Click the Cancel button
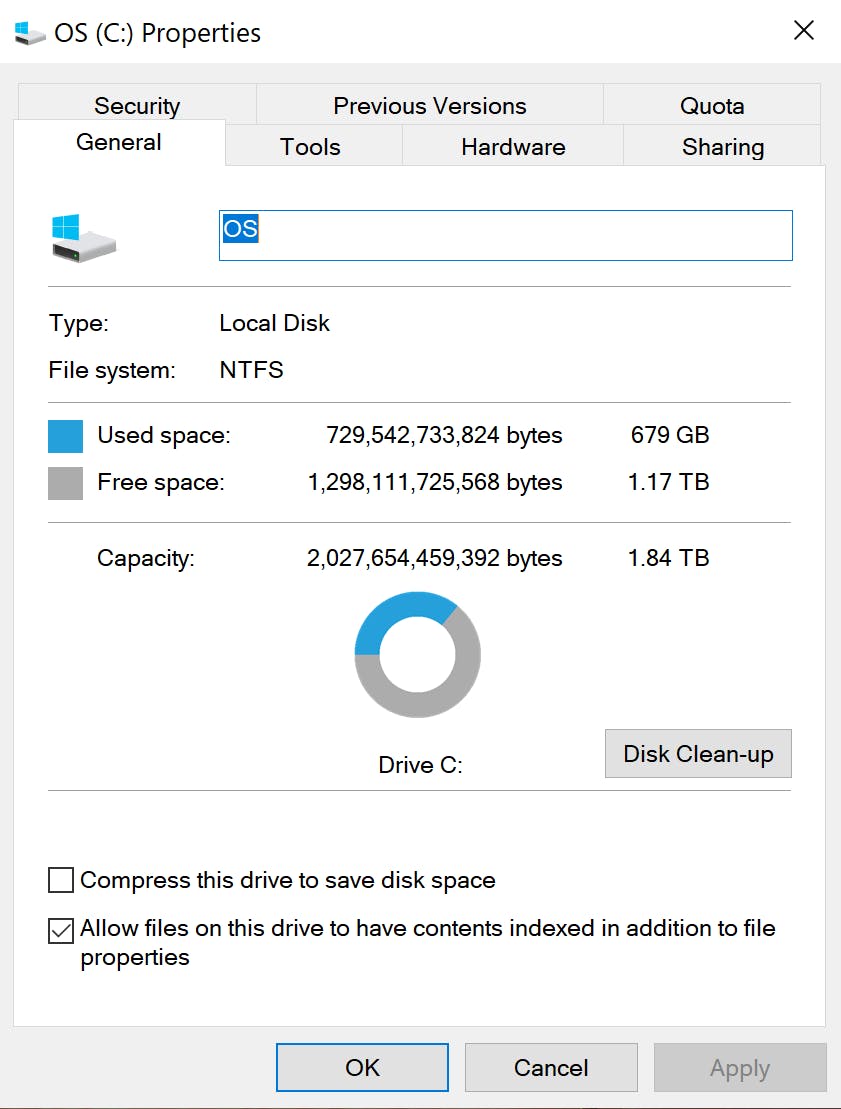This screenshot has height=1109, width=841. tap(551, 1068)
